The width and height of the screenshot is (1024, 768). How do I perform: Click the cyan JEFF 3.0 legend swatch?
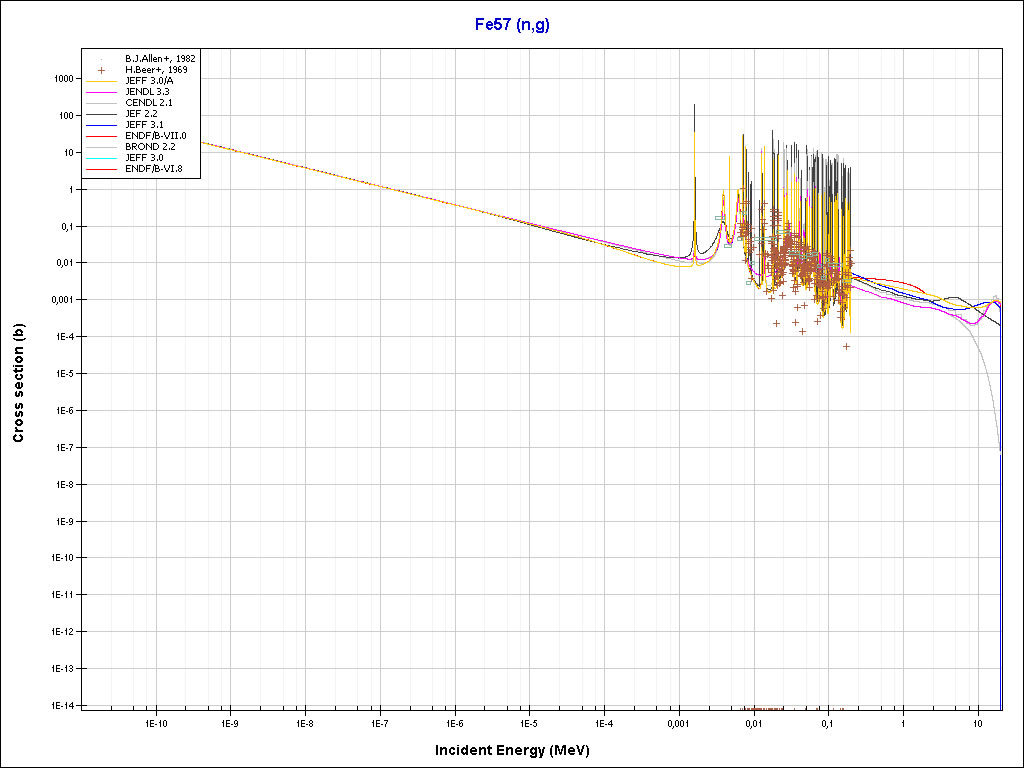pos(103,157)
